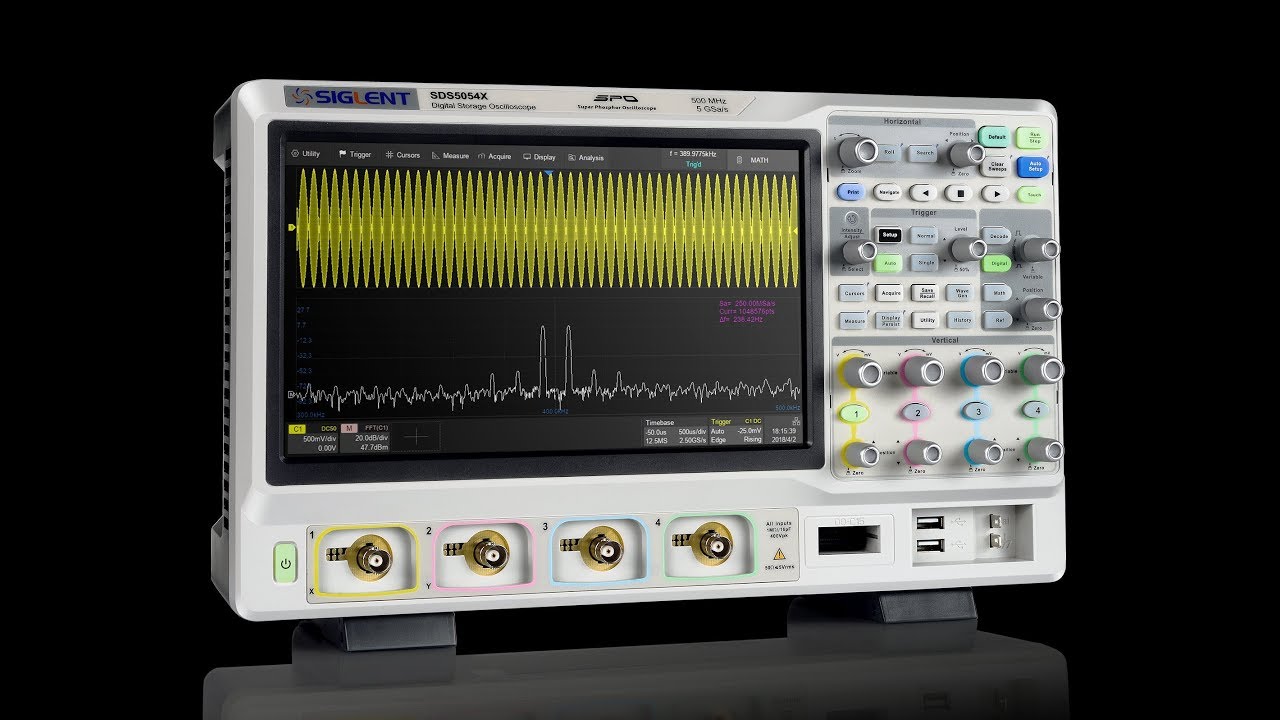Tap the blue trigger position marker atop waveform
The height and width of the screenshot is (720, 1280).
tap(548, 173)
